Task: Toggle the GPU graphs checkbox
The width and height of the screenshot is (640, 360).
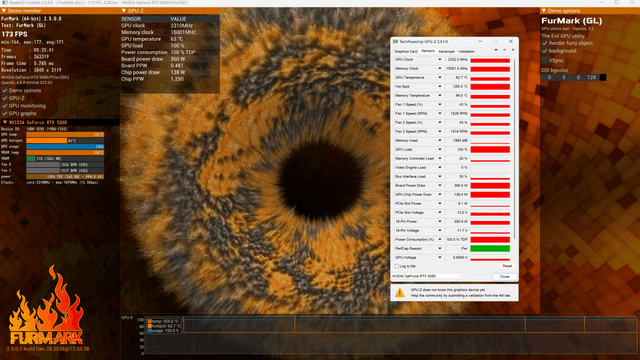Action: coord(5,113)
